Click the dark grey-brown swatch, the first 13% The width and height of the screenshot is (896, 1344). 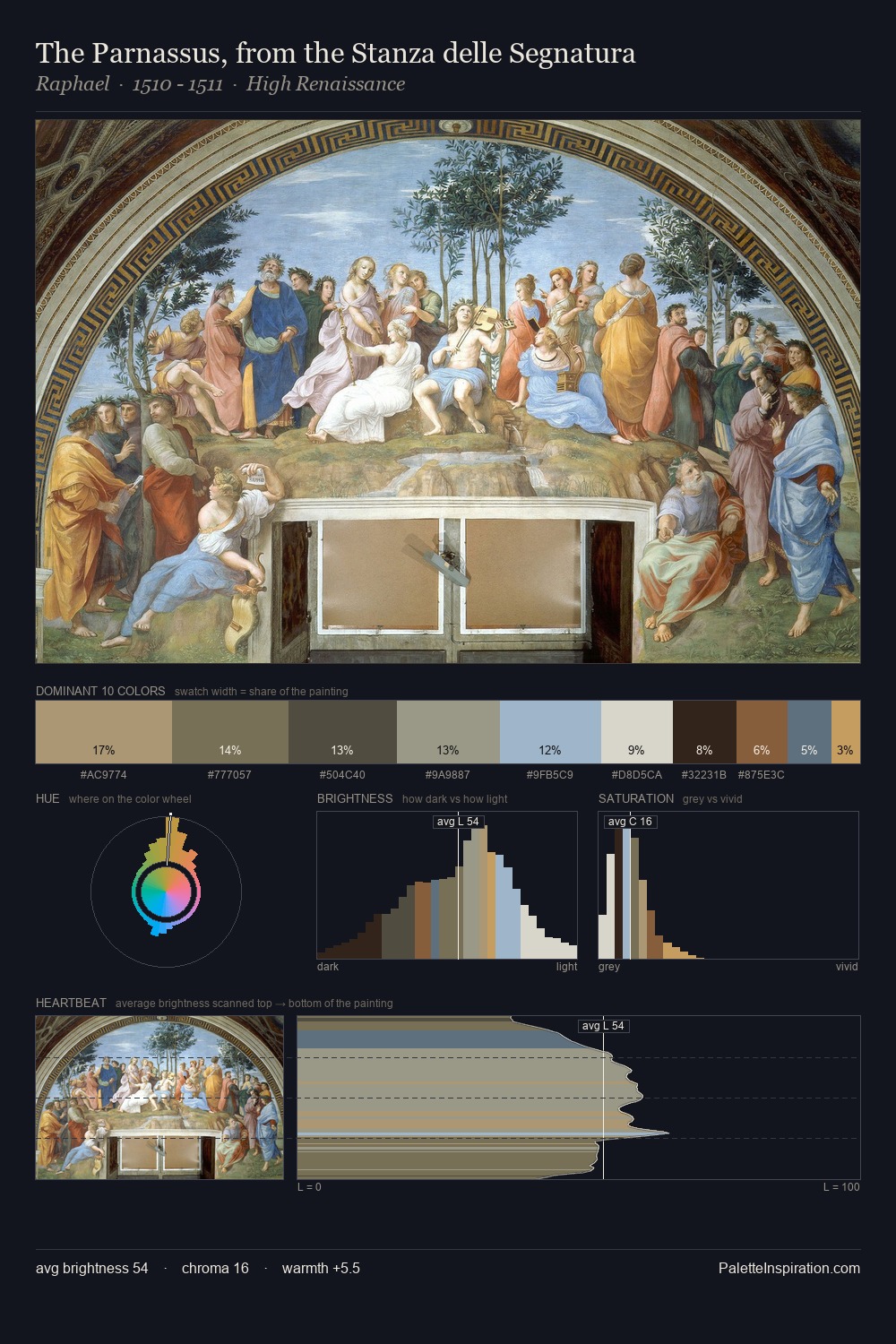tap(342, 732)
